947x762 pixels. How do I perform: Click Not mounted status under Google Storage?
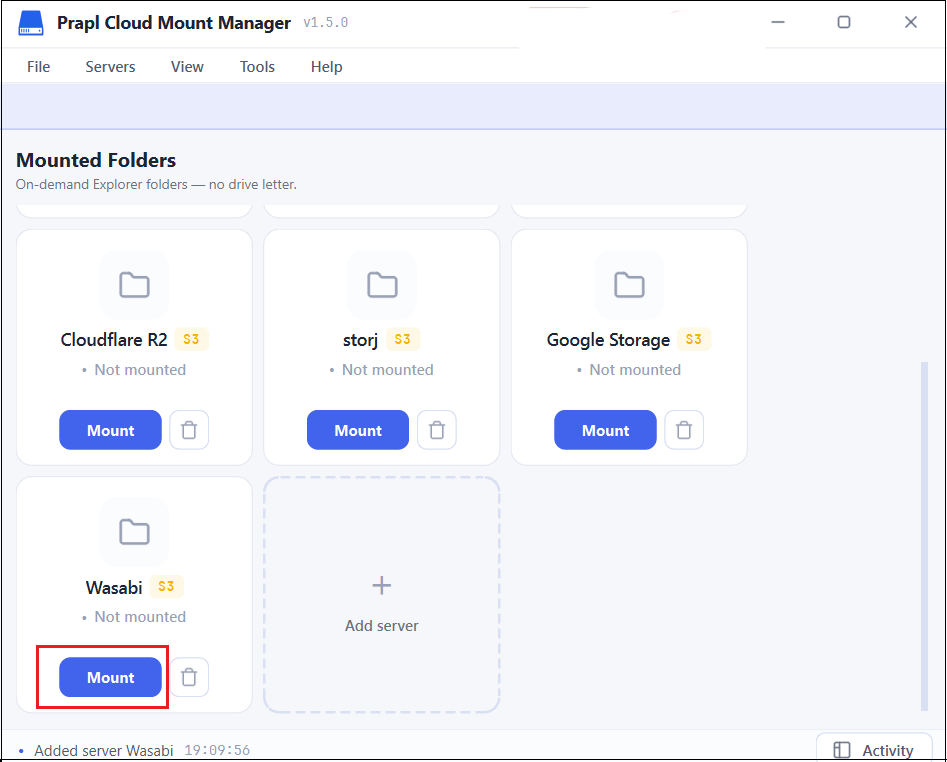pos(629,370)
